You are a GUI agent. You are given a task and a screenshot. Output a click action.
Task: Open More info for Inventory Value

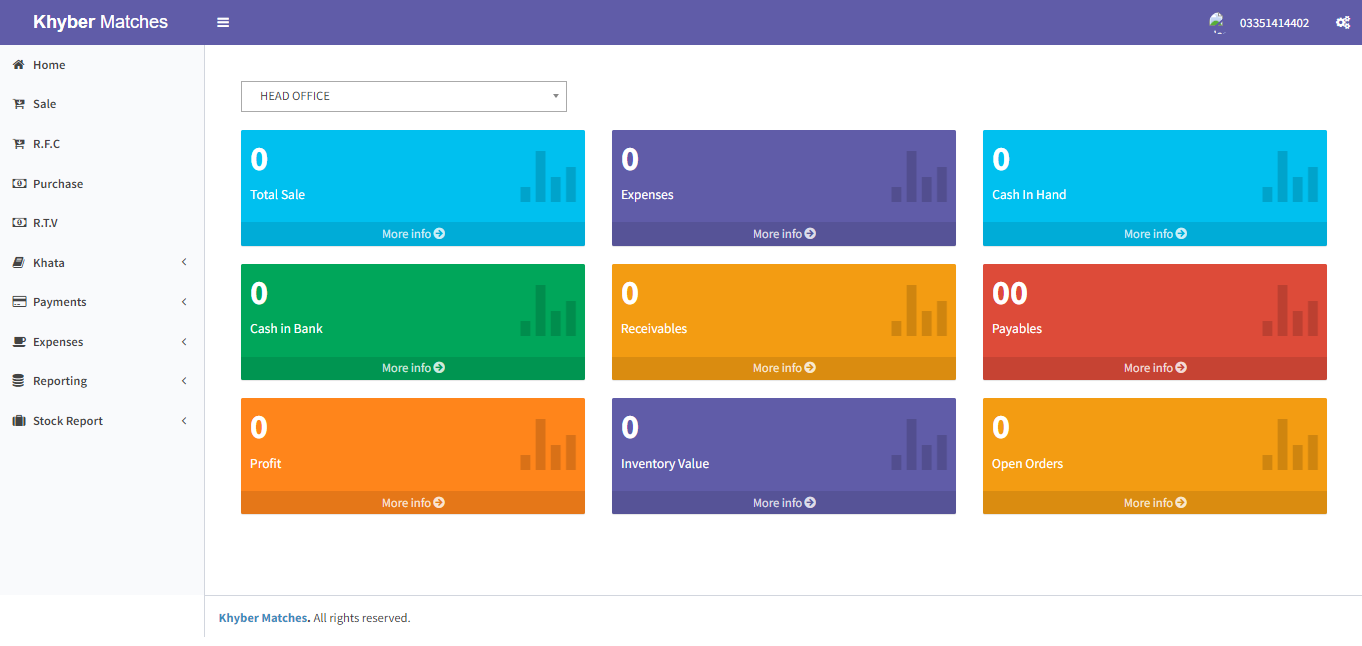click(x=783, y=503)
